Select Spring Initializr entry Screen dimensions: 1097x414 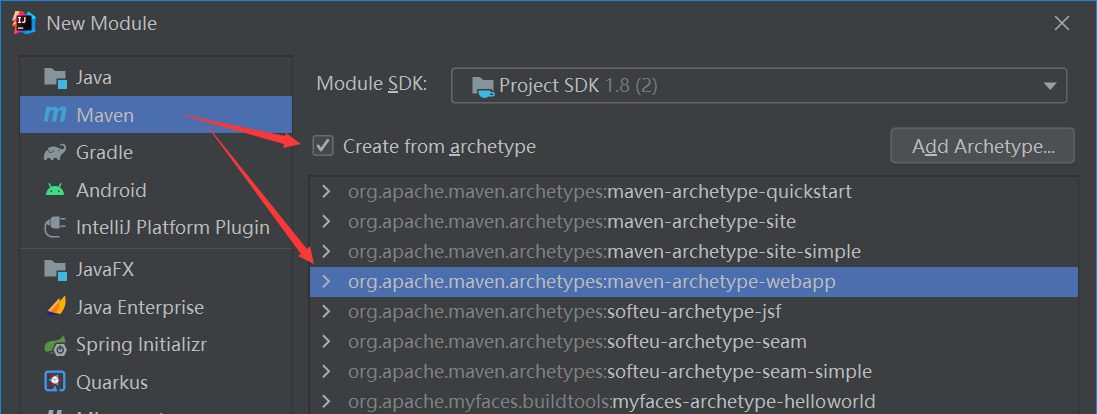pos(156,345)
